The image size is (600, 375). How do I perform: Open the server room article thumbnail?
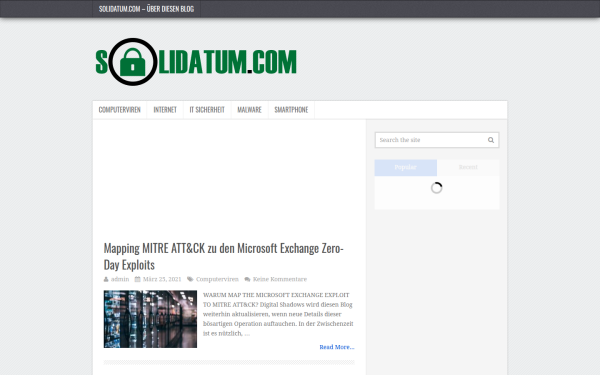[x=150, y=319]
